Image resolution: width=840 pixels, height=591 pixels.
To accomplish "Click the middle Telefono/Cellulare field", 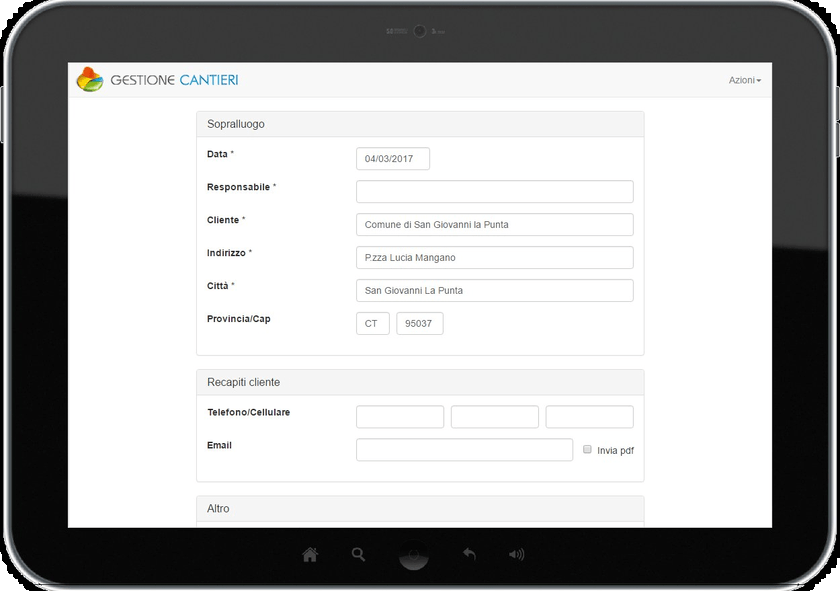I will coord(494,417).
